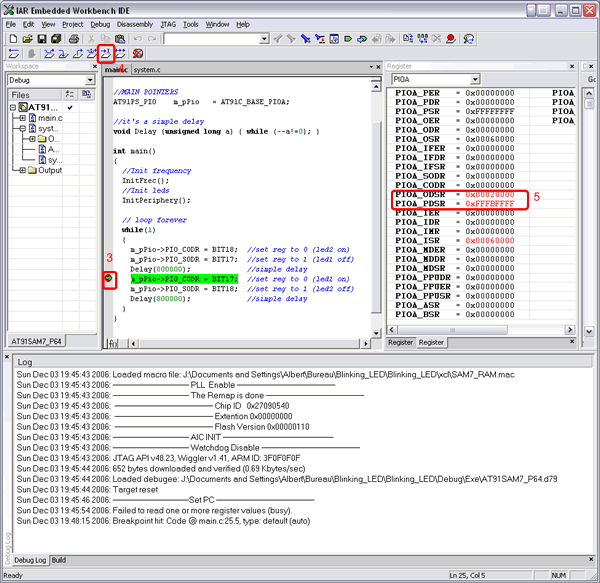Click the New document toolbar icon
The image size is (600, 583).
12,38
